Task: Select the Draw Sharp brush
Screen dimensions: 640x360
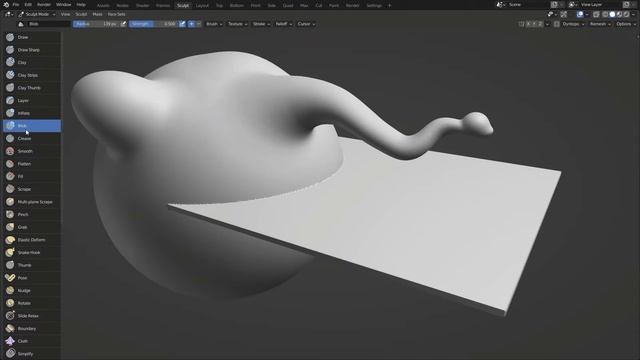Action: pyautogui.click(x=32, y=50)
